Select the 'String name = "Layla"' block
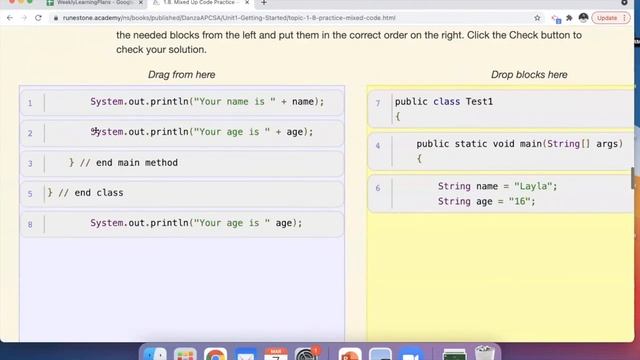Image resolution: width=640 pixels, height=360 pixels. point(501,194)
